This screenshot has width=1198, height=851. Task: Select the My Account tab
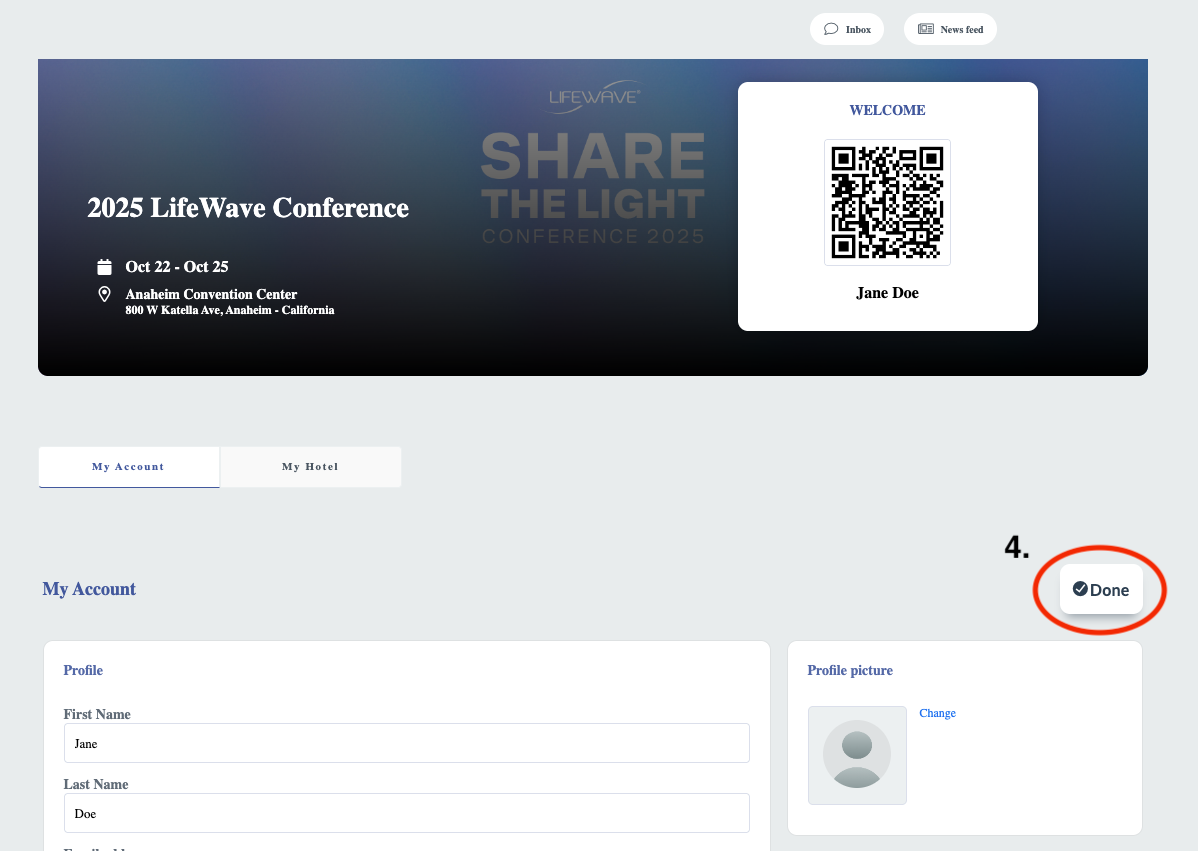128,467
